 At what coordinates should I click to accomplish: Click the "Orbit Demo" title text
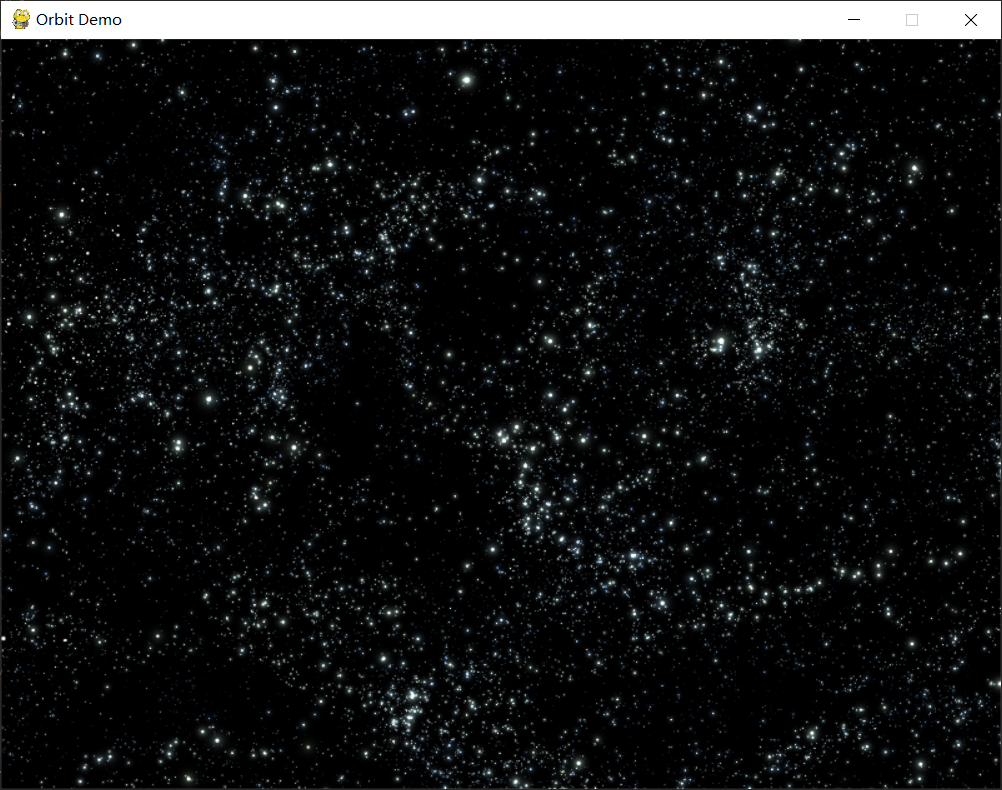point(79,20)
